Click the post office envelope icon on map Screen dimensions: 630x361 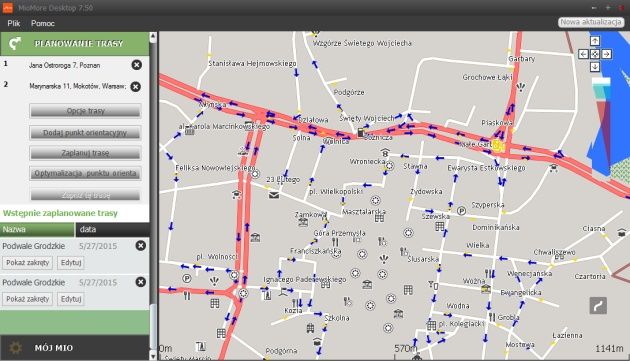(x=274, y=195)
